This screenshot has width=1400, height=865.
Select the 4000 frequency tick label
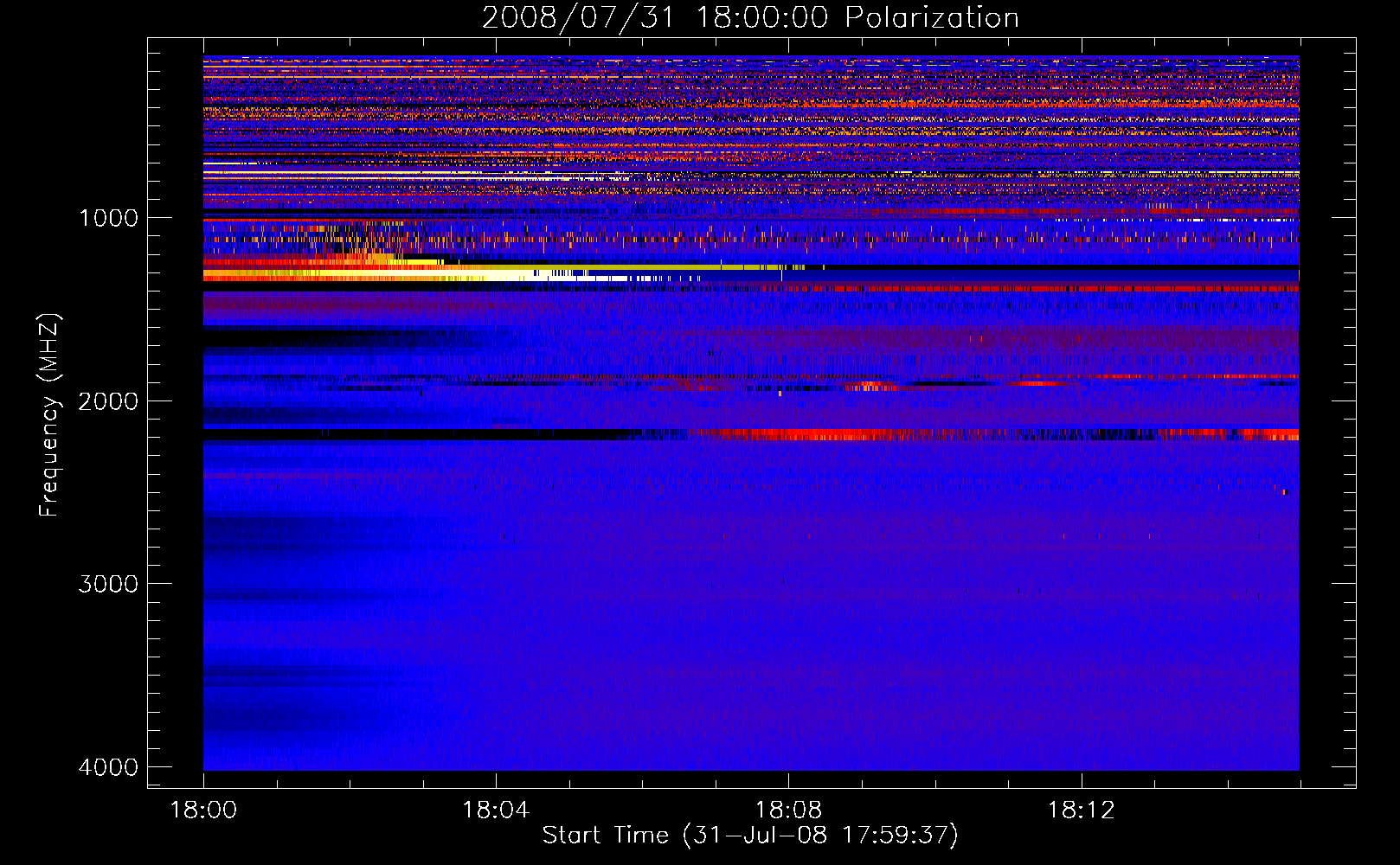[x=109, y=767]
